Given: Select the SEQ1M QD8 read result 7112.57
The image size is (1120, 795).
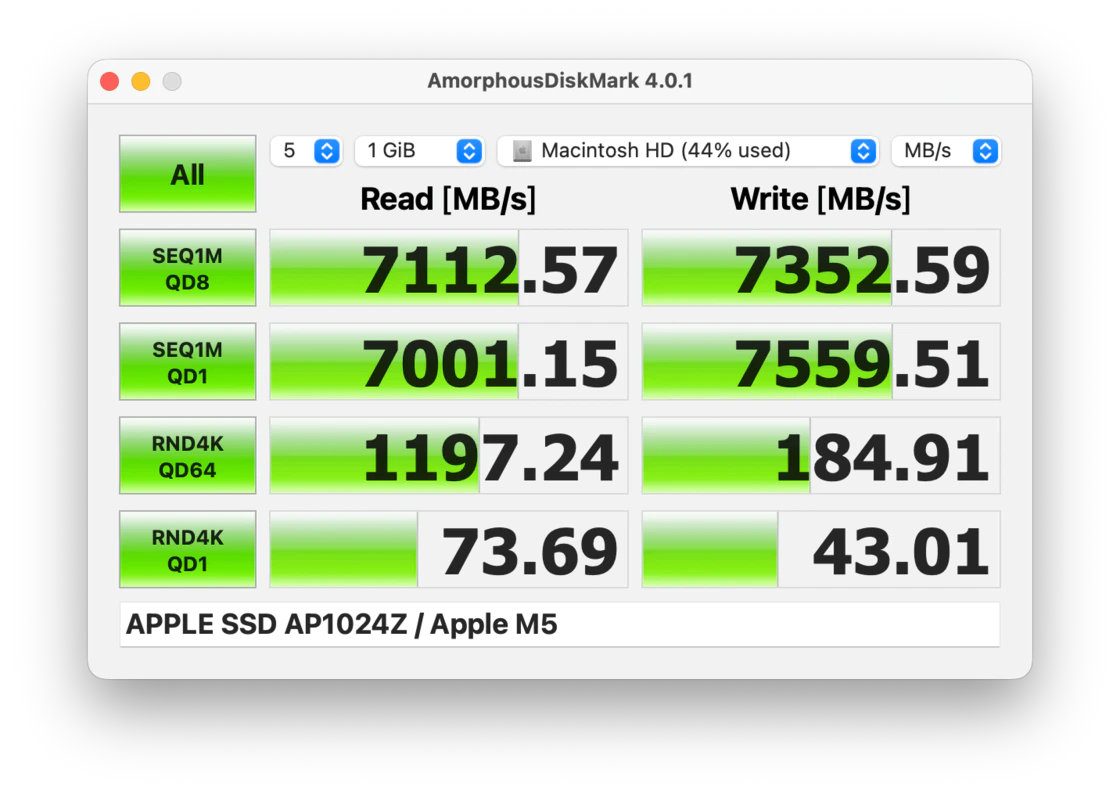Looking at the screenshot, I should pyautogui.click(x=449, y=268).
